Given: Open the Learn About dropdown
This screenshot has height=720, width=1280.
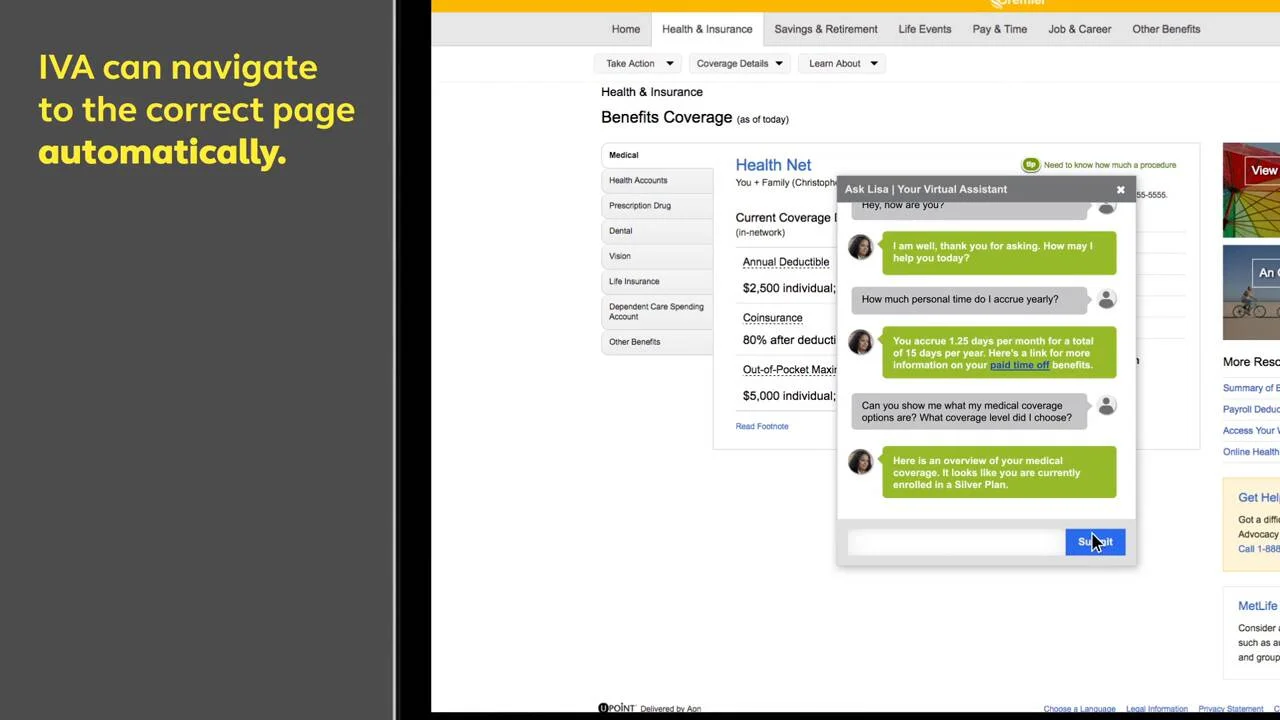Looking at the screenshot, I should (844, 63).
